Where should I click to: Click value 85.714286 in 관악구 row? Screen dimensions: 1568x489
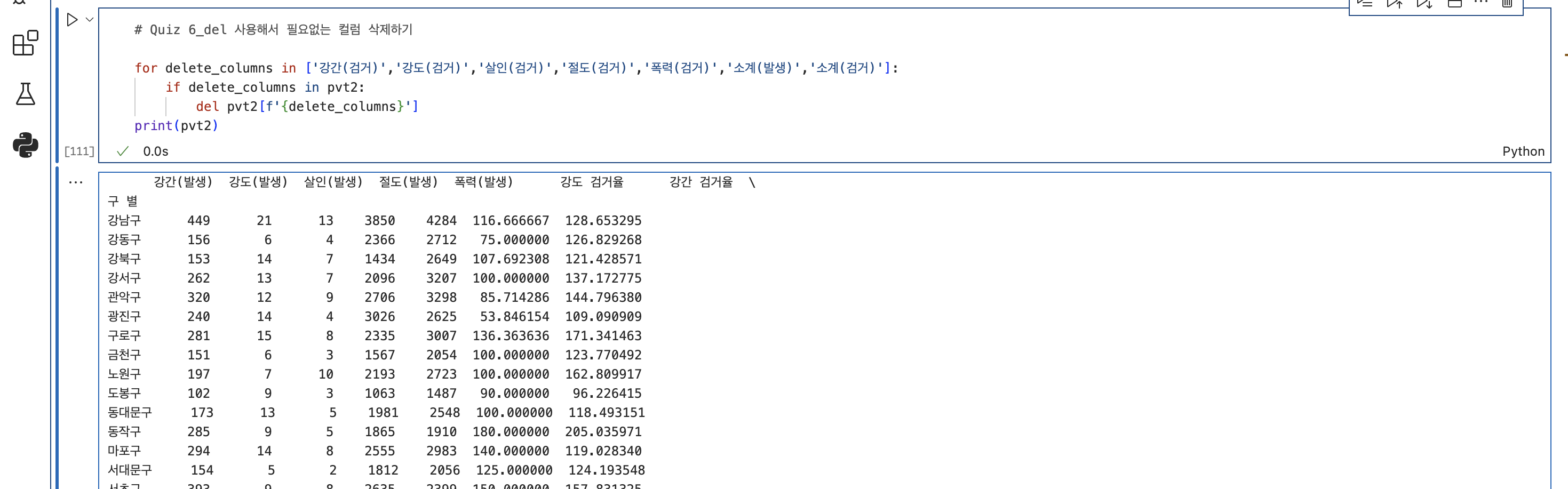pyautogui.click(x=514, y=298)
